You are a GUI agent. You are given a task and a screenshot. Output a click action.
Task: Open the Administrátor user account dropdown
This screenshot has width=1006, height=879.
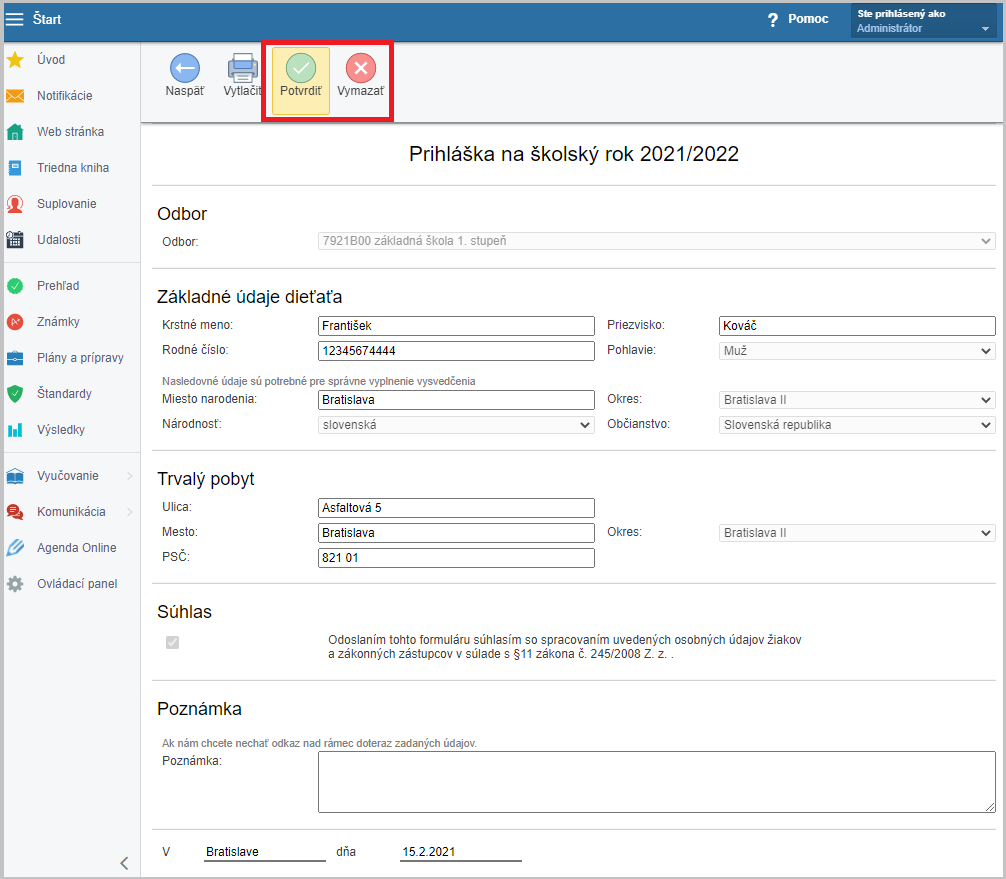[922, 21]
